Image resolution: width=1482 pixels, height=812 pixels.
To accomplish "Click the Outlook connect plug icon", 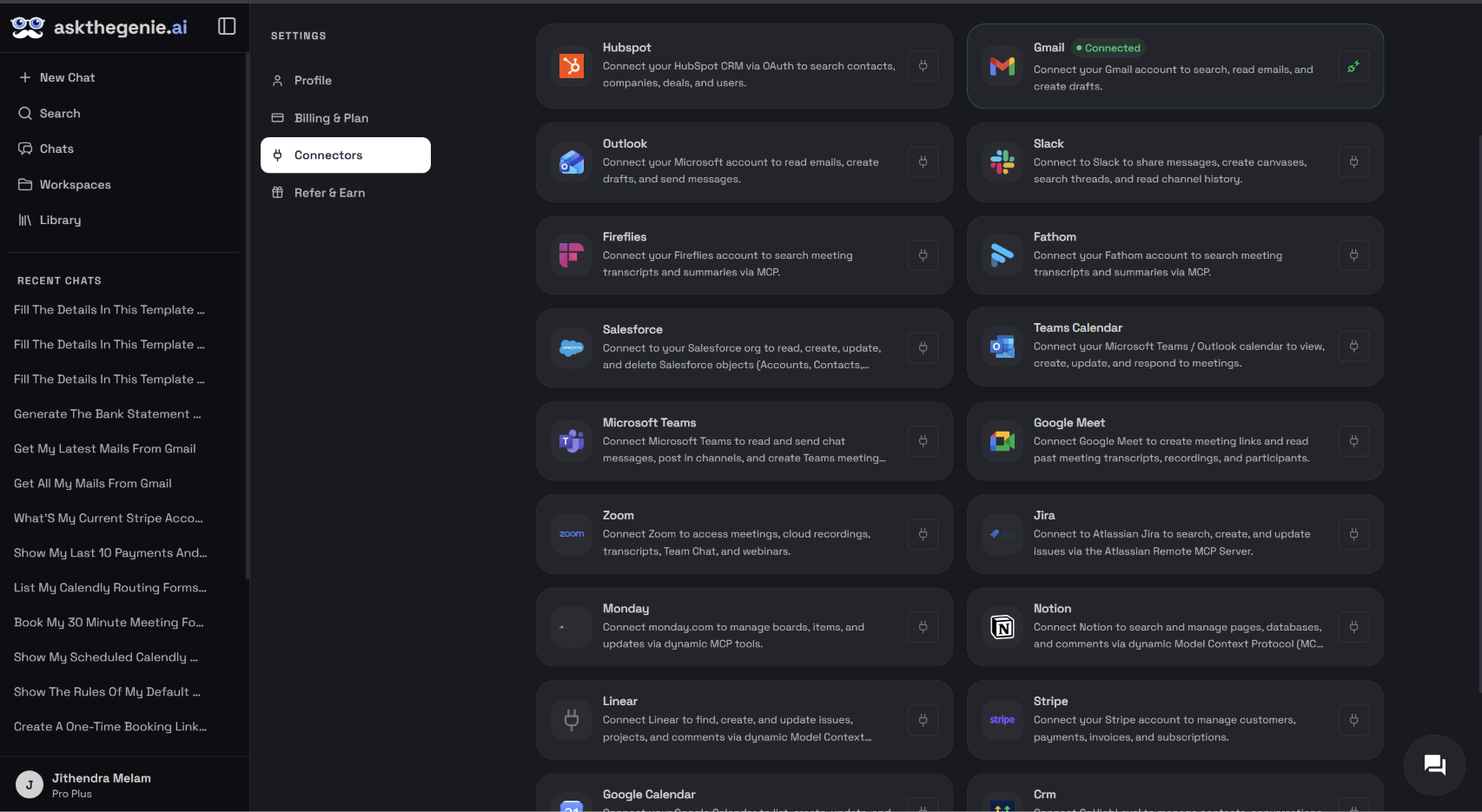I will 923,162.
